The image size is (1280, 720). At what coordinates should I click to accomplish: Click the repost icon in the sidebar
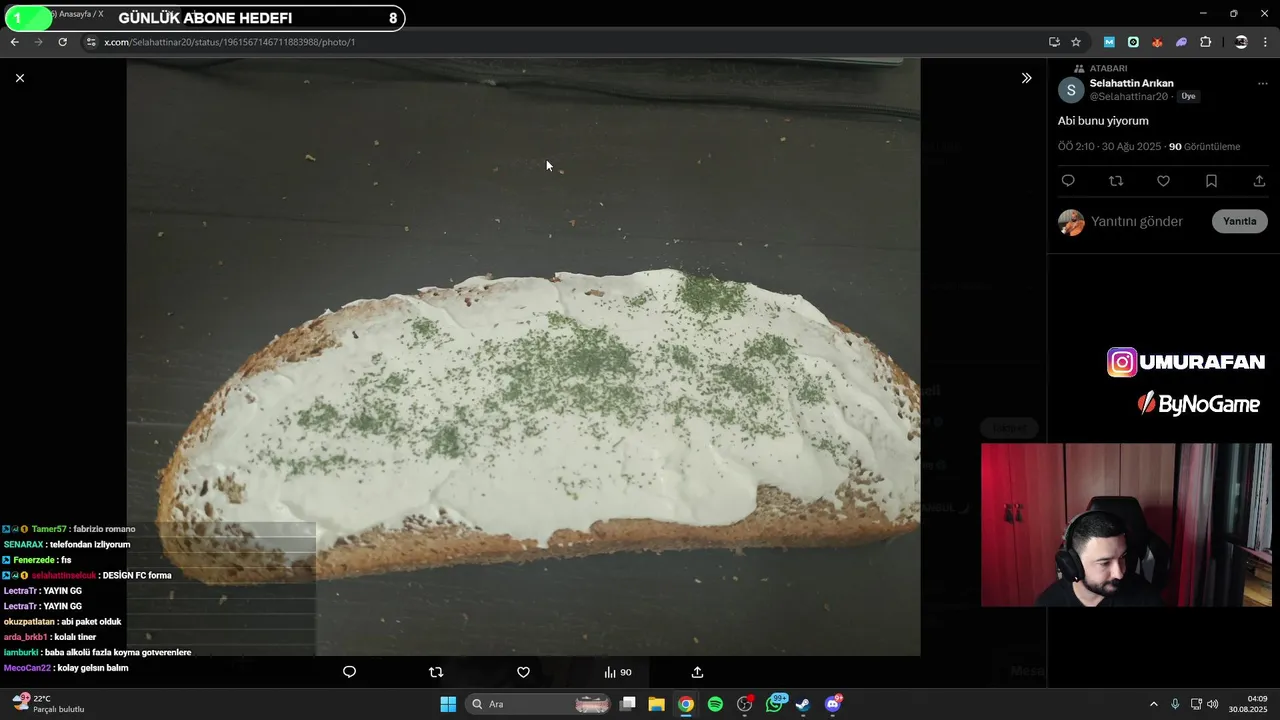[x=1116, y=181]
